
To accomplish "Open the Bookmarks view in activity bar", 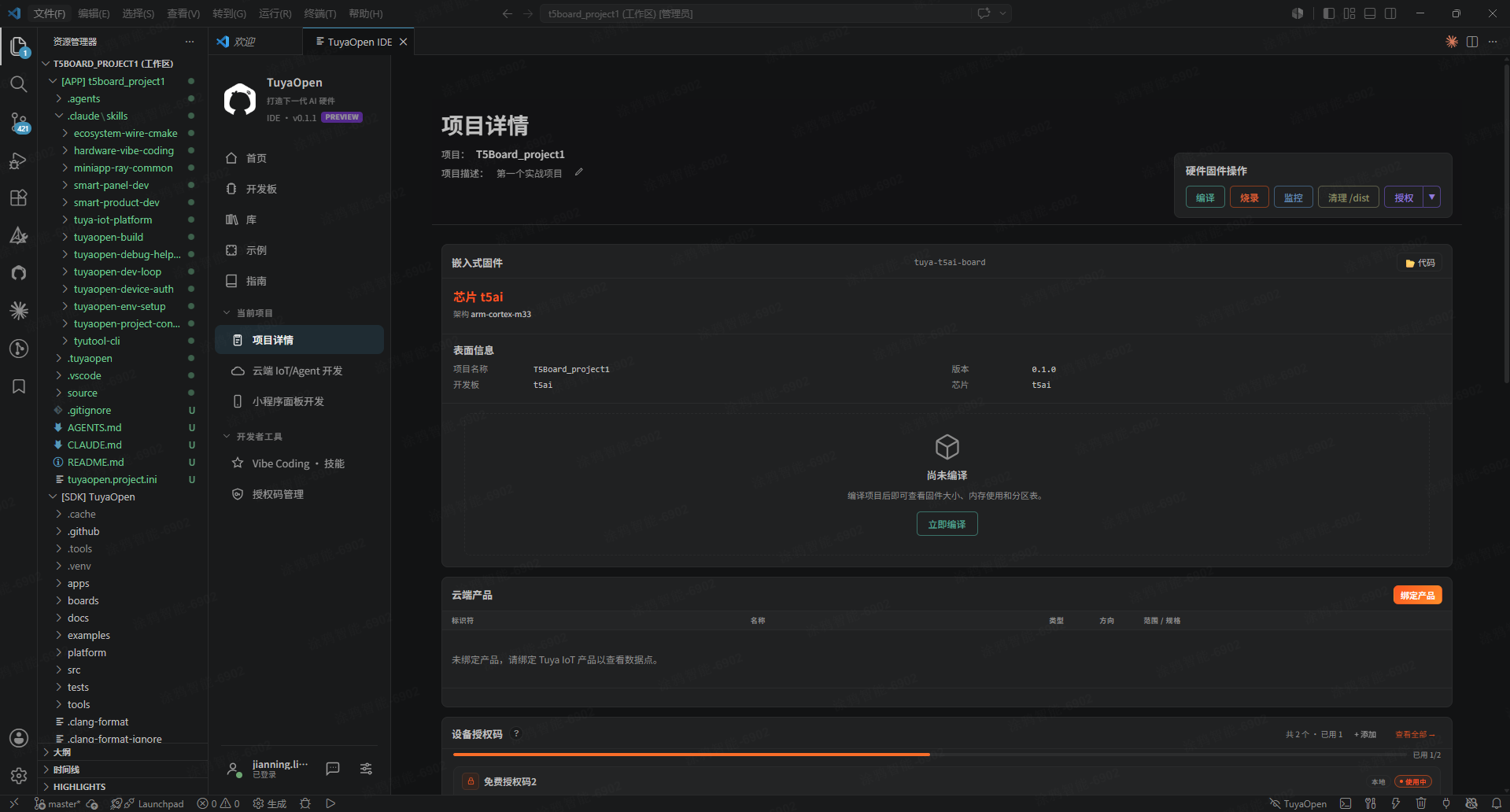I will tap(19, 386).
